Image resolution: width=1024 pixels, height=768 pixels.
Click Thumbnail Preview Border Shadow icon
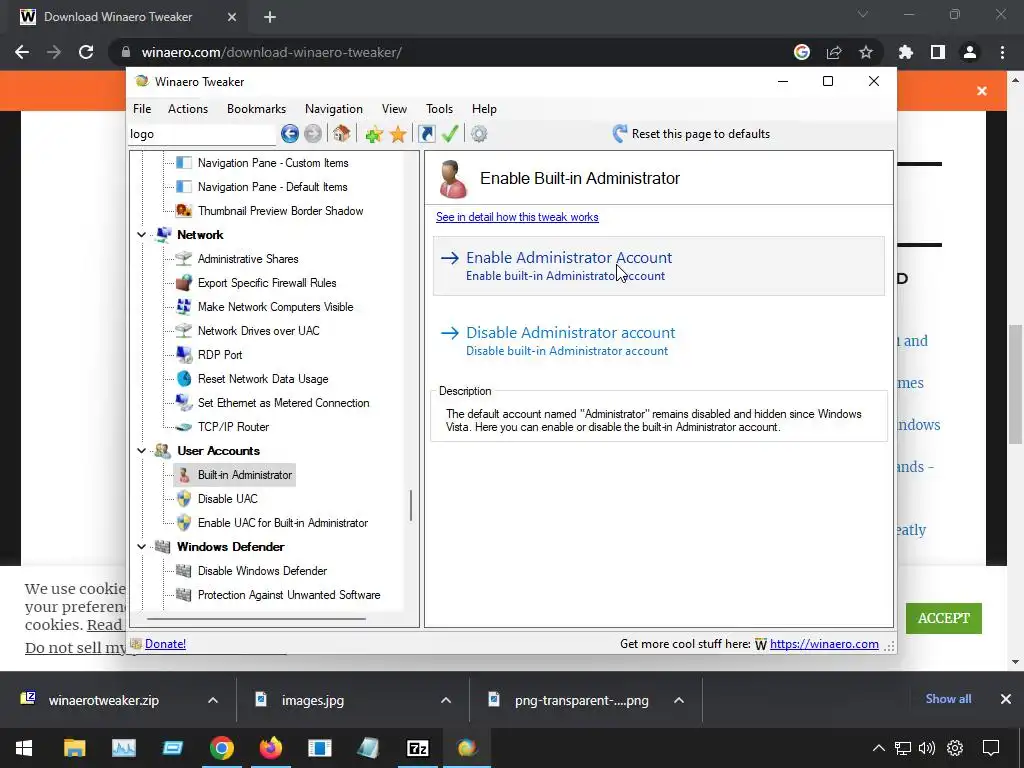(x=184, y=211)
